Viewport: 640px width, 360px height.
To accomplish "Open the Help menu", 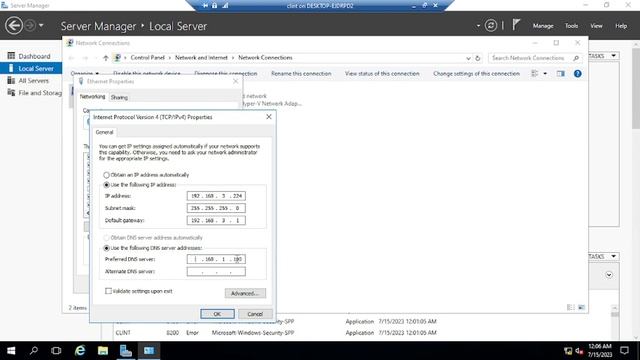I will pyautogui.click(x=621, y=26).
